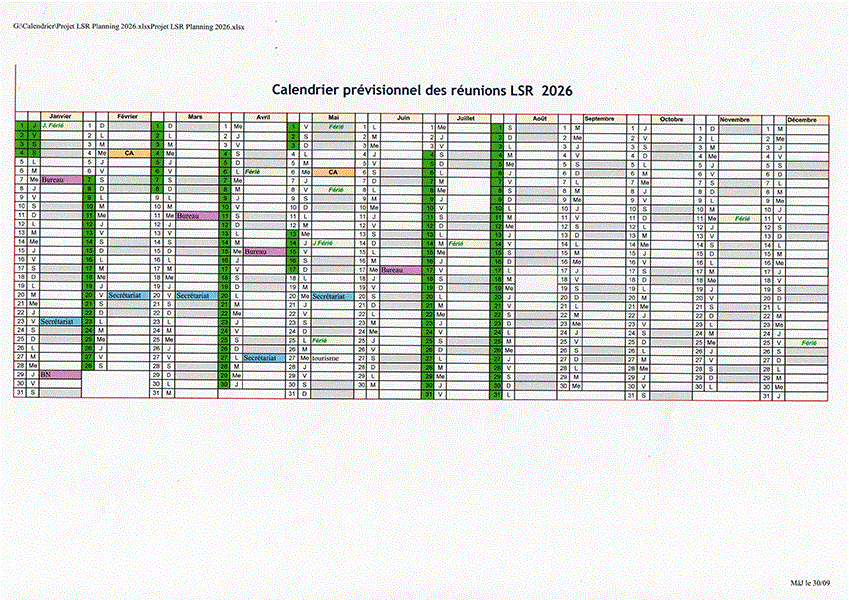
Task: Select the Secrétariat entry on 27 Avril
Action: [x=259, y=357]
